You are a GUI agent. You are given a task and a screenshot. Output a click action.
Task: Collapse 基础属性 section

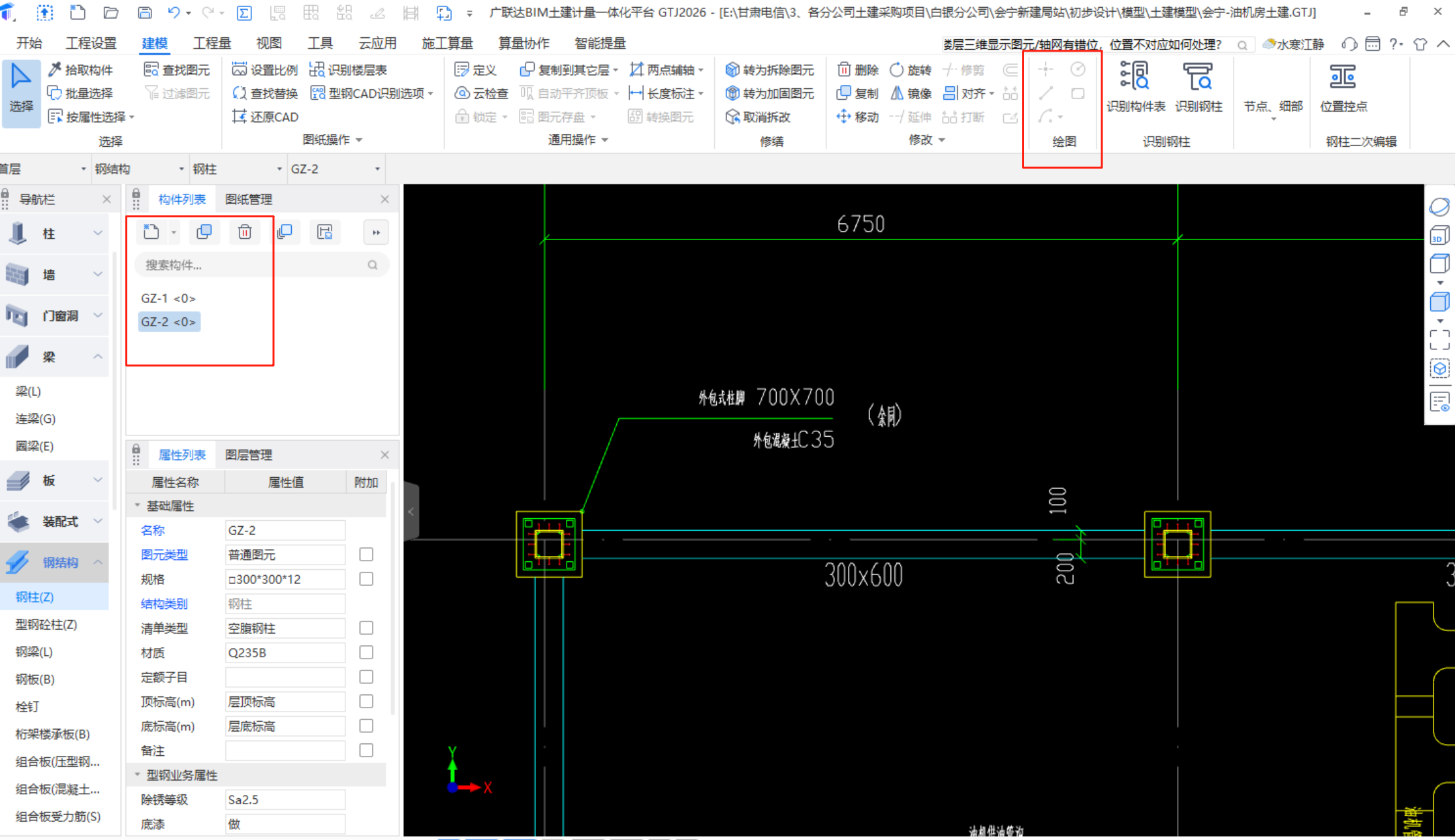[x=137, y=506]
